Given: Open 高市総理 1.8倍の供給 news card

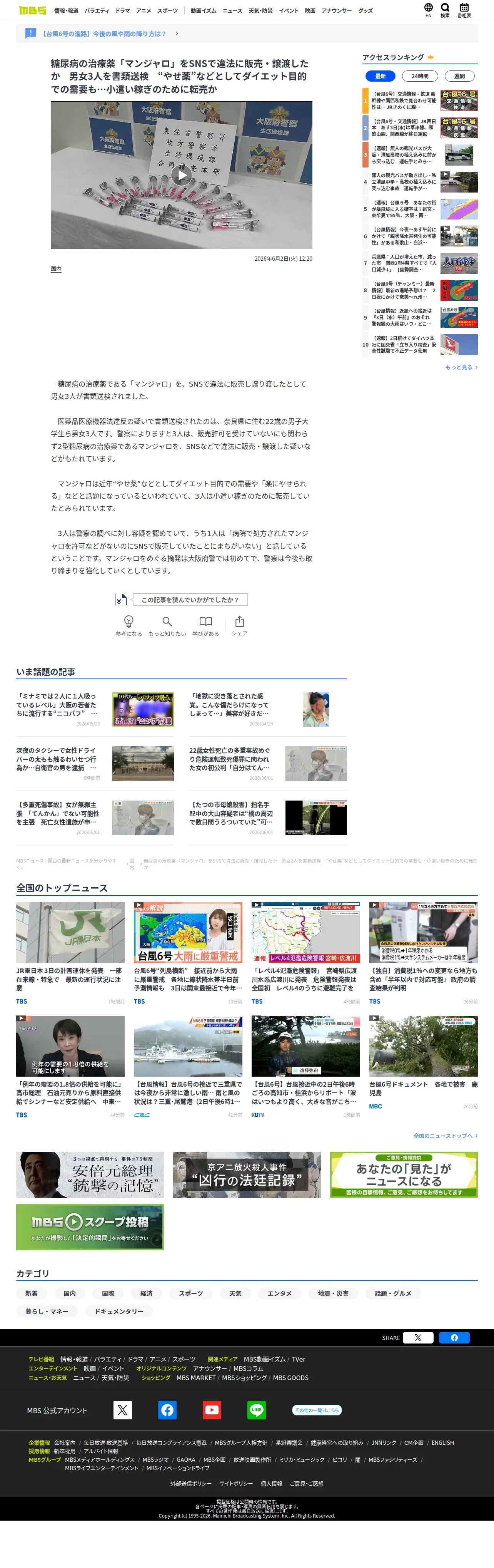Looking at the screenshot, I should click(70, 1066).
